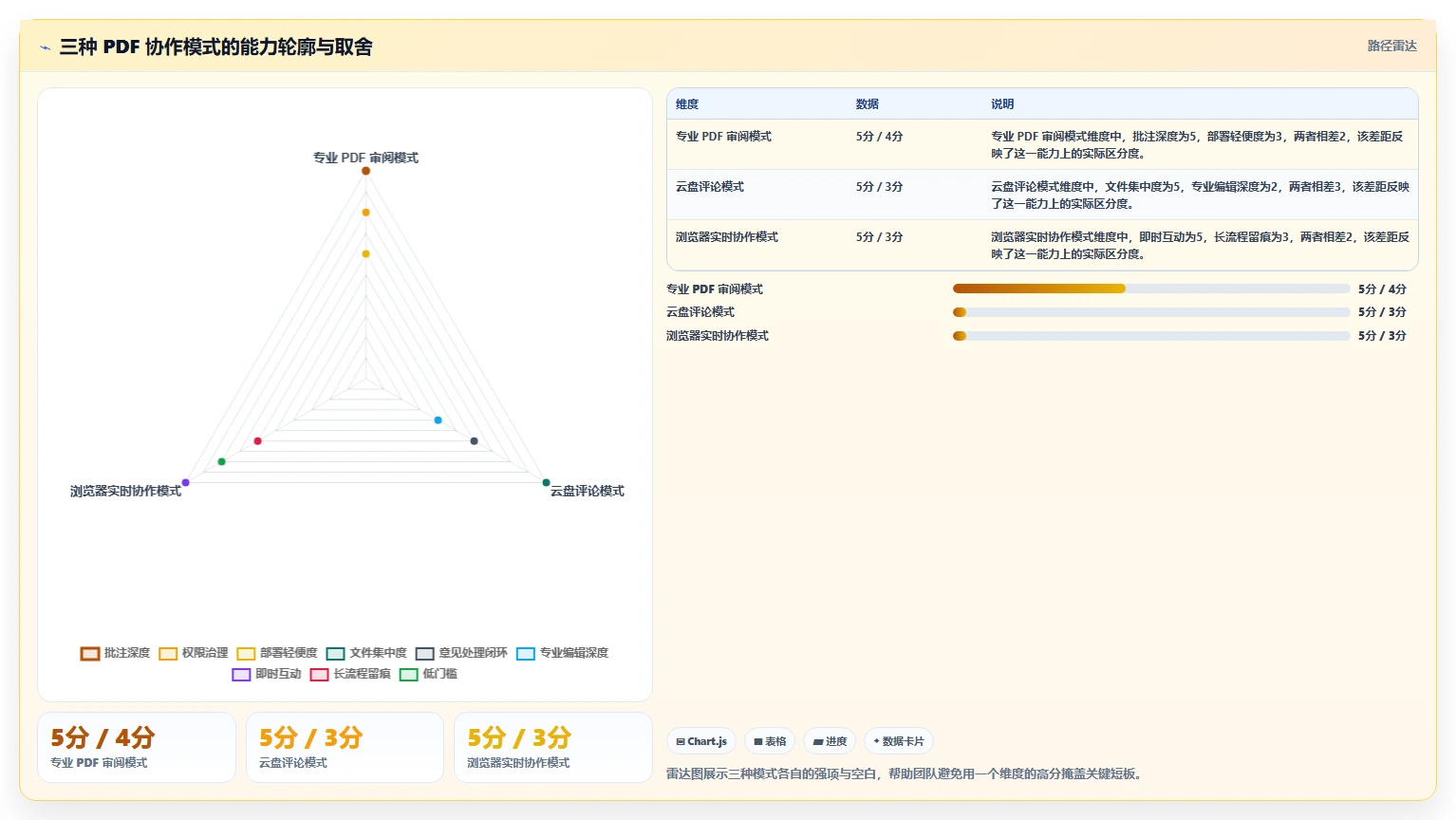Click the 云盘评论模式 progress bar
Viewport: 1456px width, 820px height.
pyautogui.click(x=1151, y=312)
